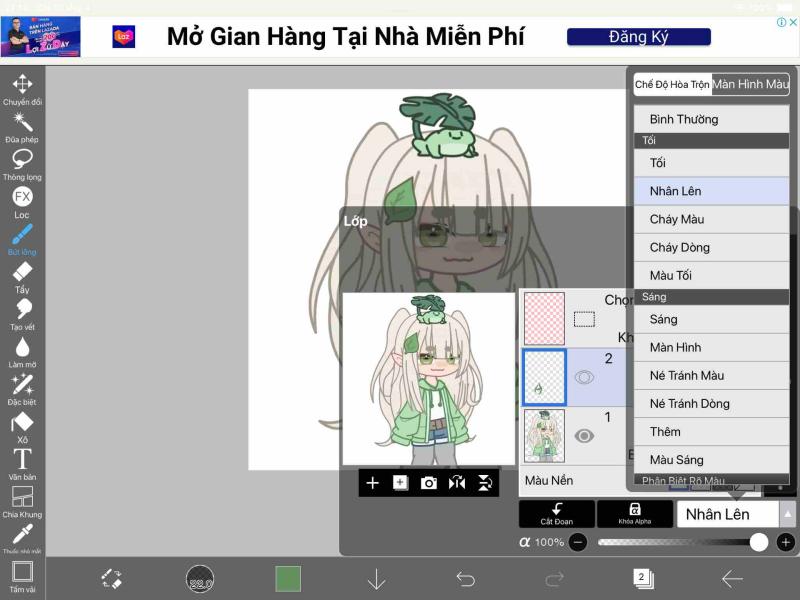Image resolution: width=800 pixels, height=600 pixels.
Task: Toggle Khóa Alpha lock on layer
Action: coord(634,513)
